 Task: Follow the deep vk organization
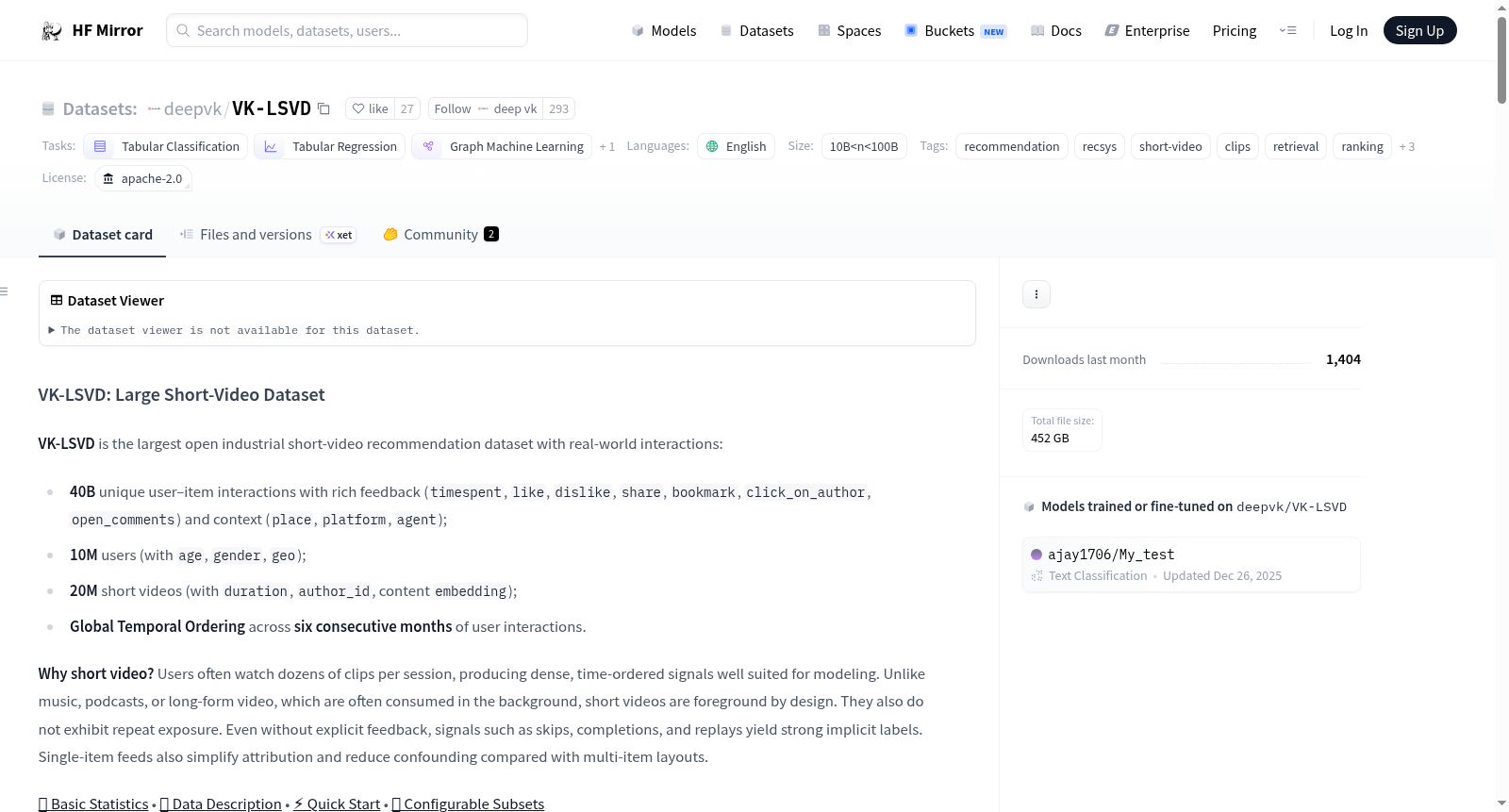pyautogui.click(x=486, y=108)
